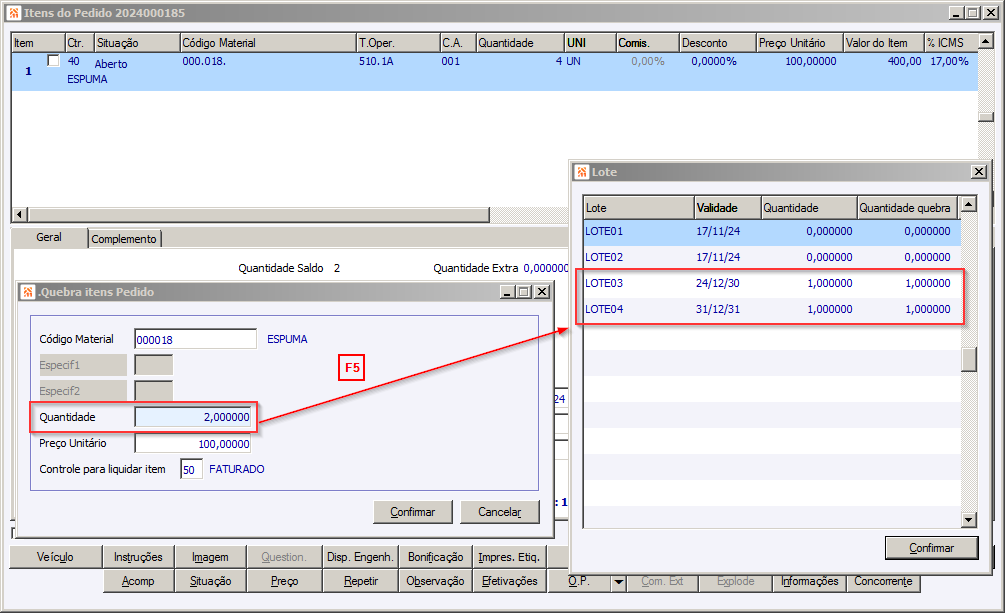1005x613 pixels.
Task: Click the Situação column header
Action: 137,43
